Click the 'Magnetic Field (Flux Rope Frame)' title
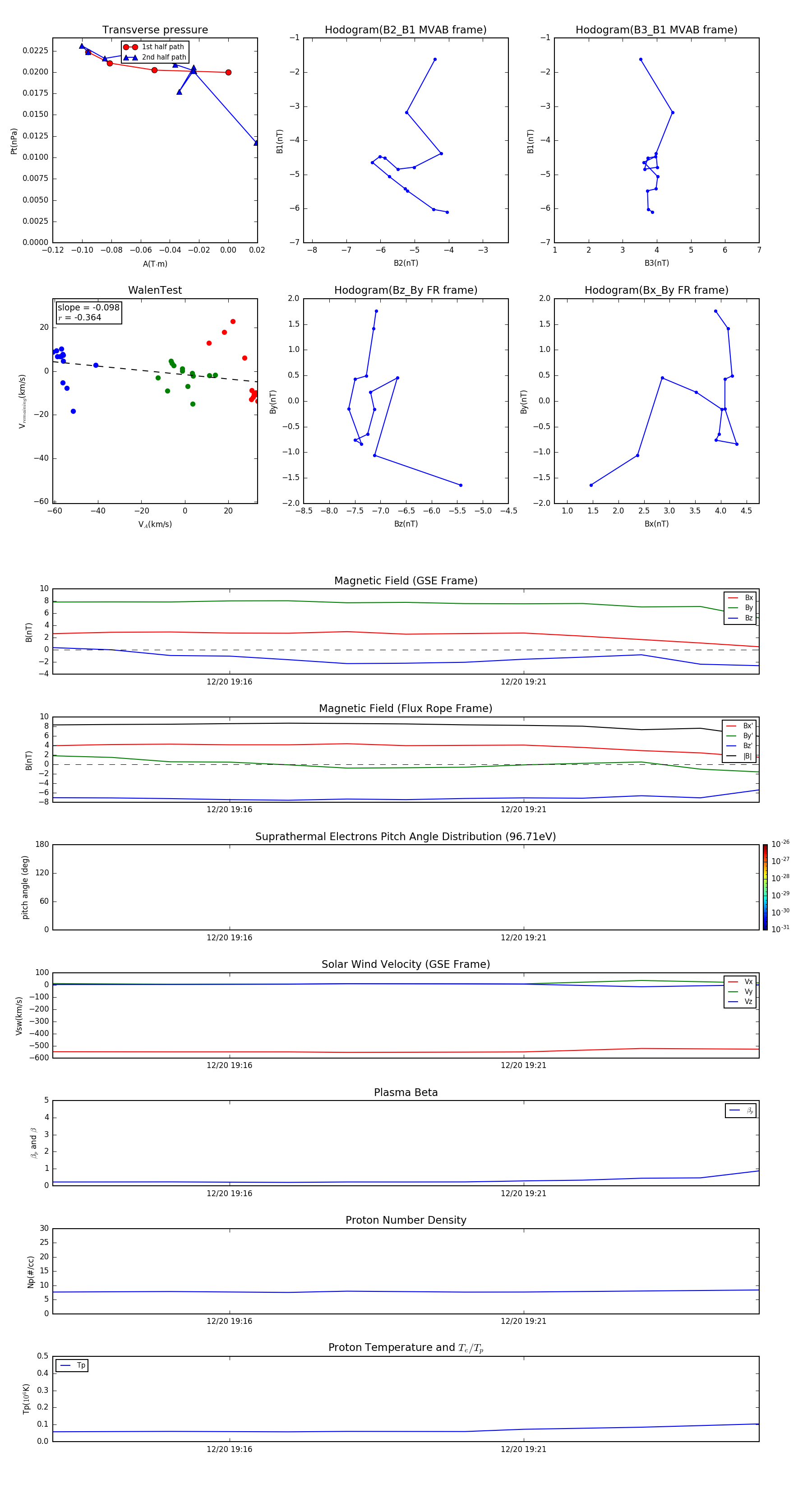The height and width of the screenshot is (1489, 812). coord(406,709)
